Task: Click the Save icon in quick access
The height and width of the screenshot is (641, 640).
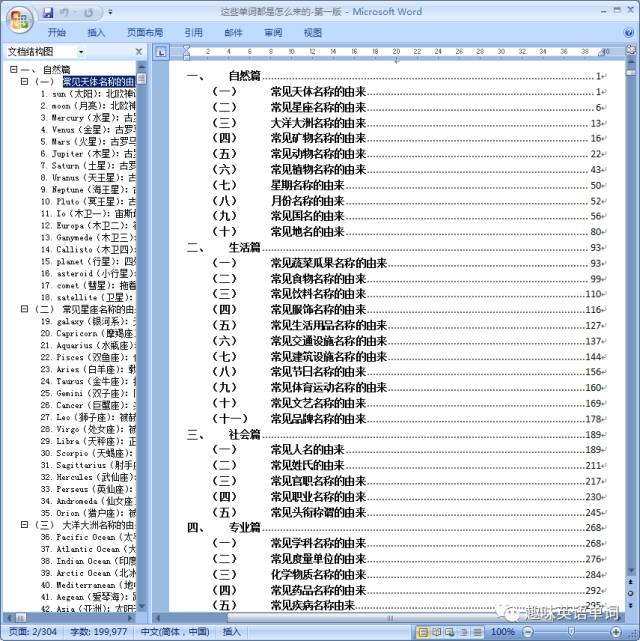Action: 48,13
